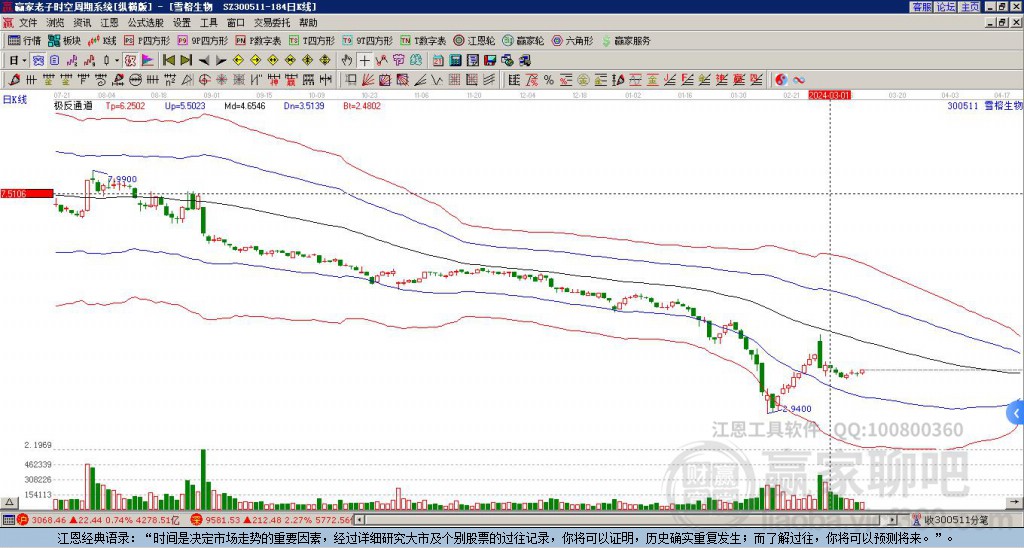Open the 行情 market quotes view

tap(24, 40)
